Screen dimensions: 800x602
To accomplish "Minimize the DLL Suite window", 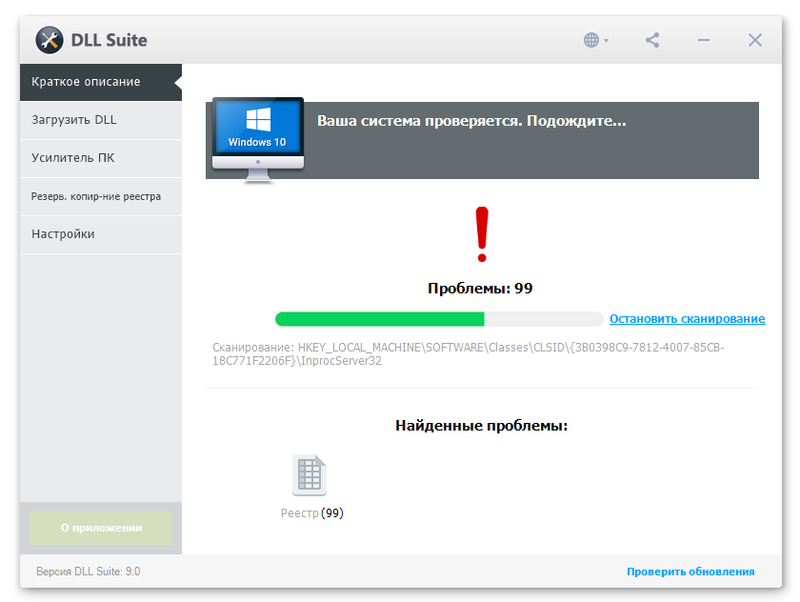I will [704, 40].
